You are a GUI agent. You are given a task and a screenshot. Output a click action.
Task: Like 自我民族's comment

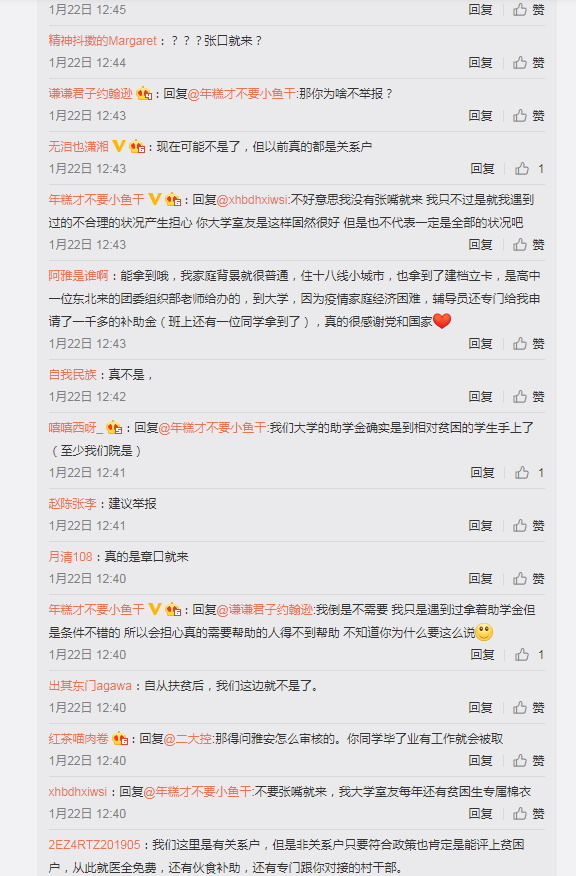pyautogui.click(x=529, y=397)
